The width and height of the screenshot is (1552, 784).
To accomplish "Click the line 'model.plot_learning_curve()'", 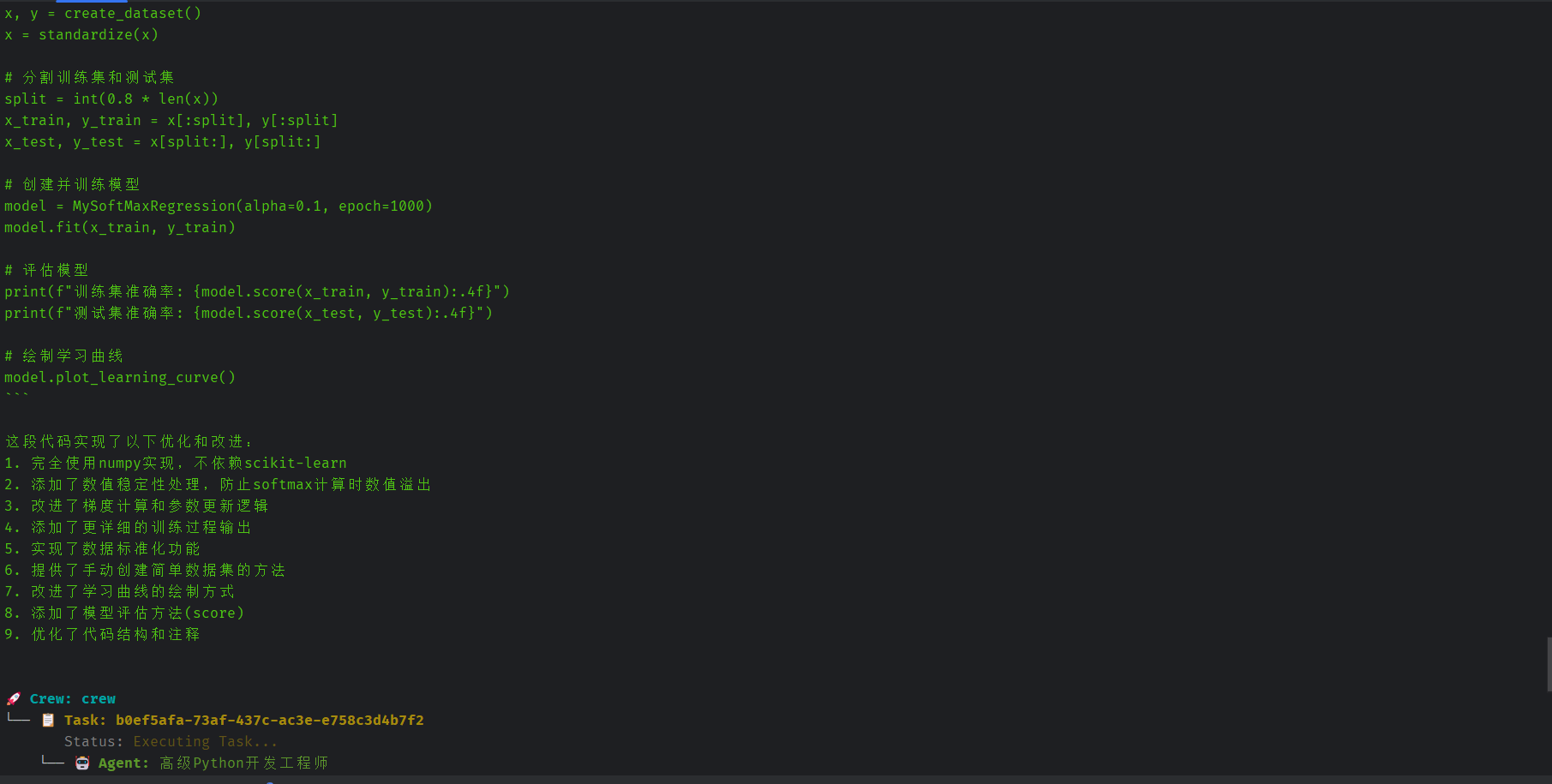I will [120, 378].
